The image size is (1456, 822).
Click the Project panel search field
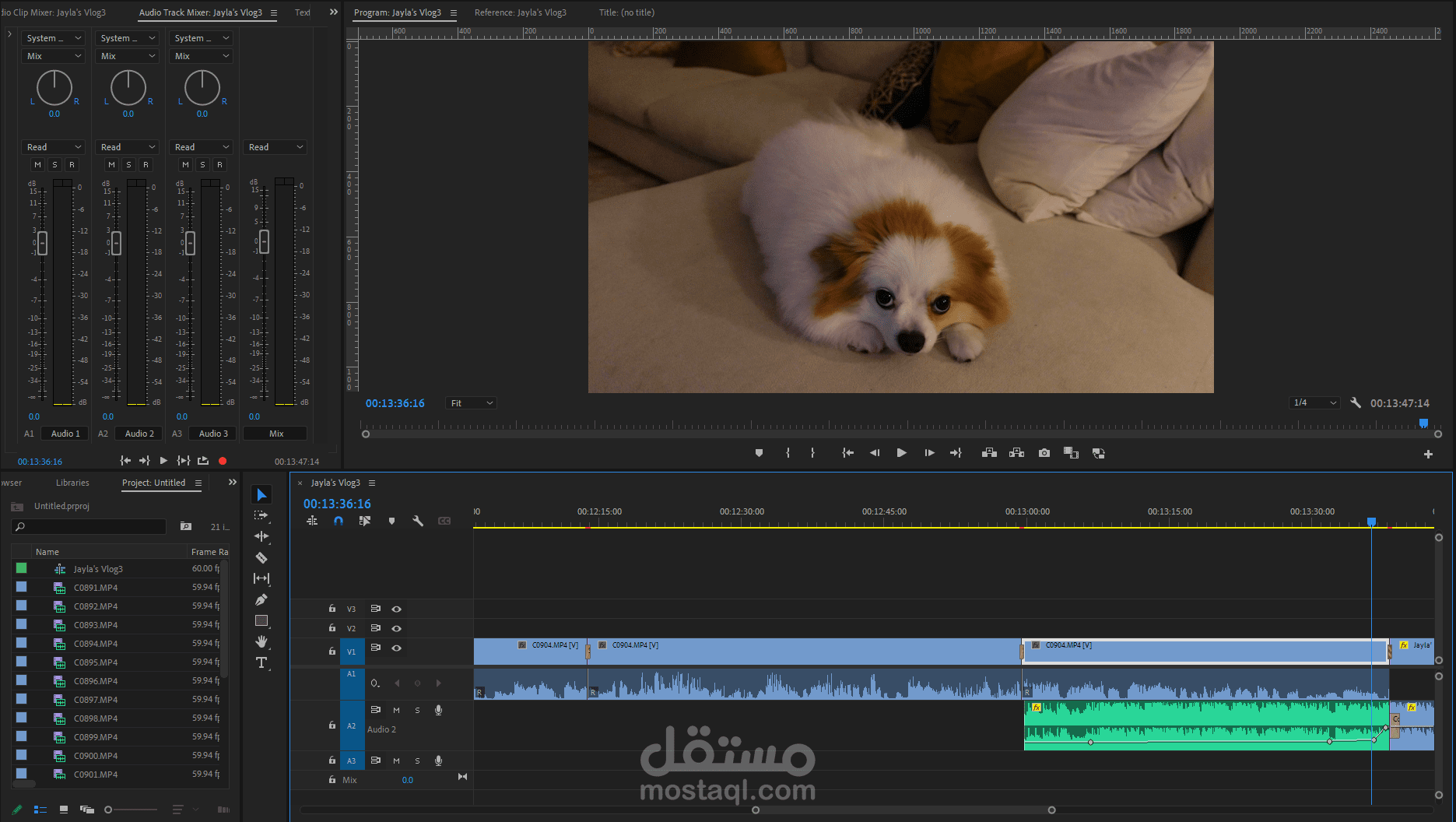[89, 526]
